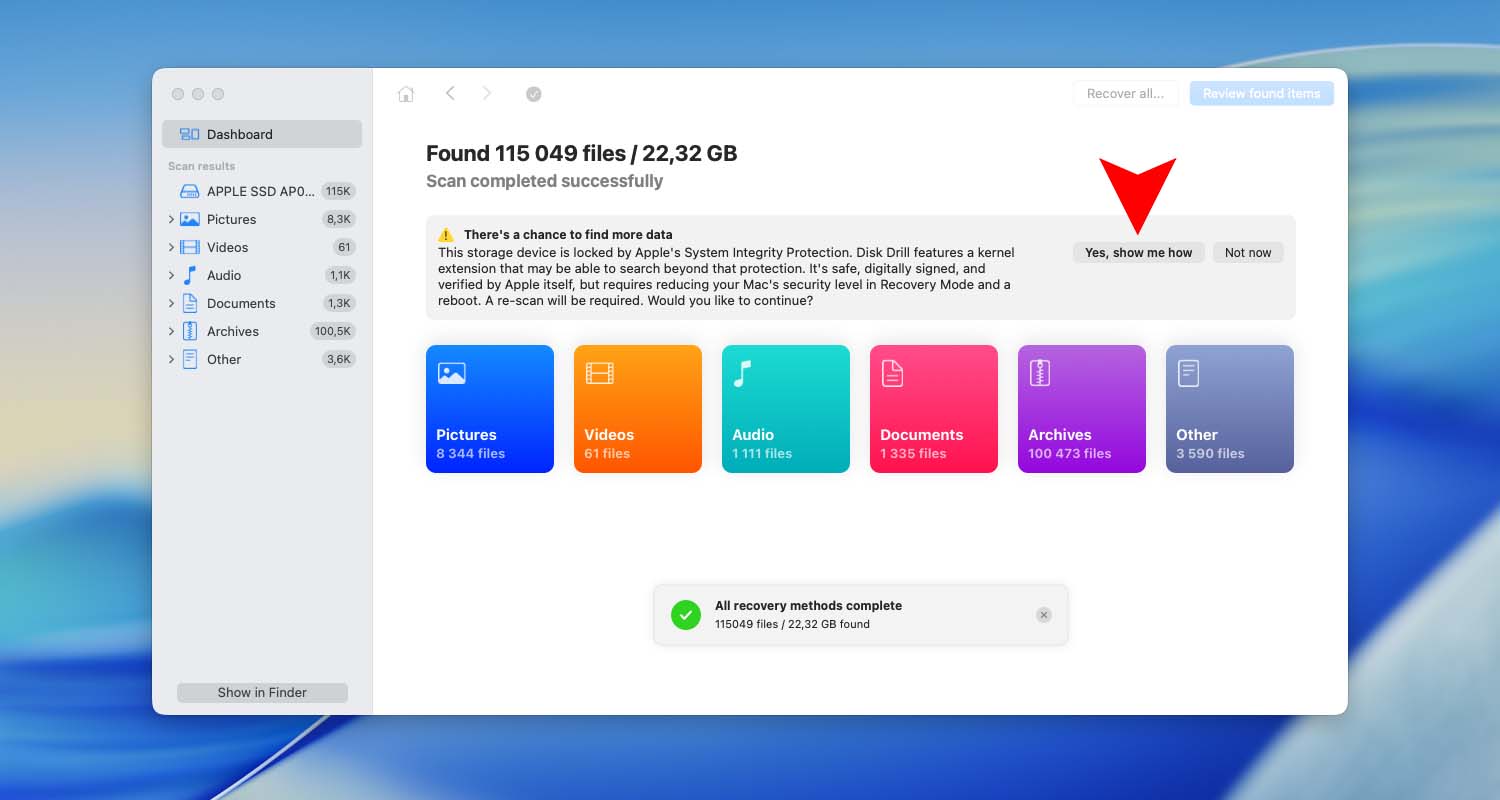Click the 100,5K count badge for Archives
Screen dimensions: 1500x800
[x=333, y=331]
